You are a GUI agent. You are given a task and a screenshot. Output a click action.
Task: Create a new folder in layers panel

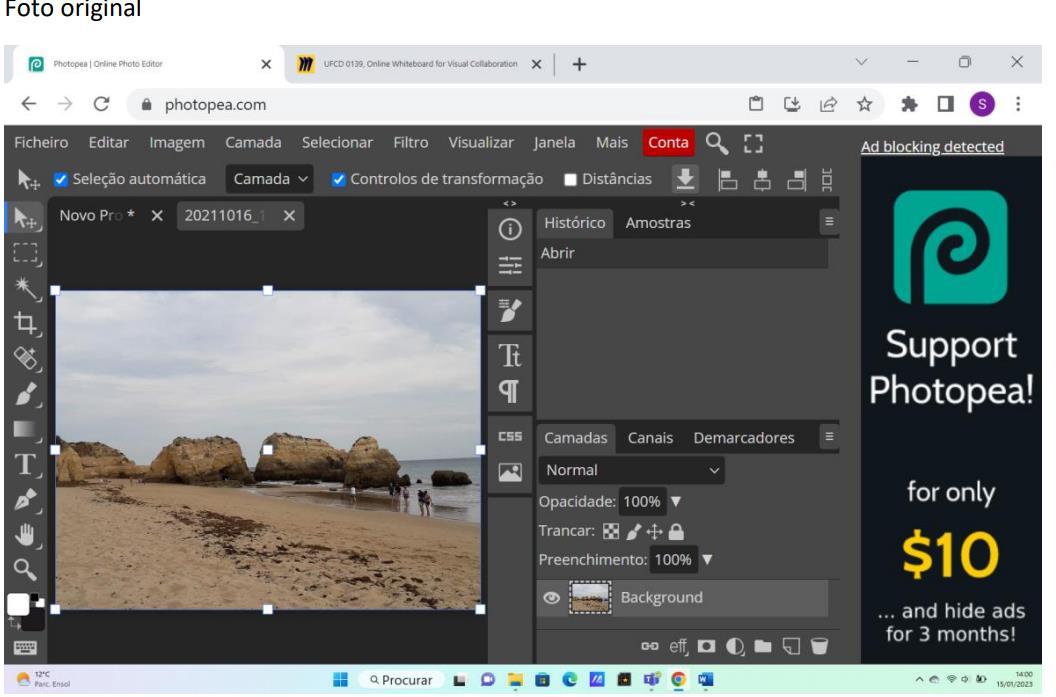(762, 644)
